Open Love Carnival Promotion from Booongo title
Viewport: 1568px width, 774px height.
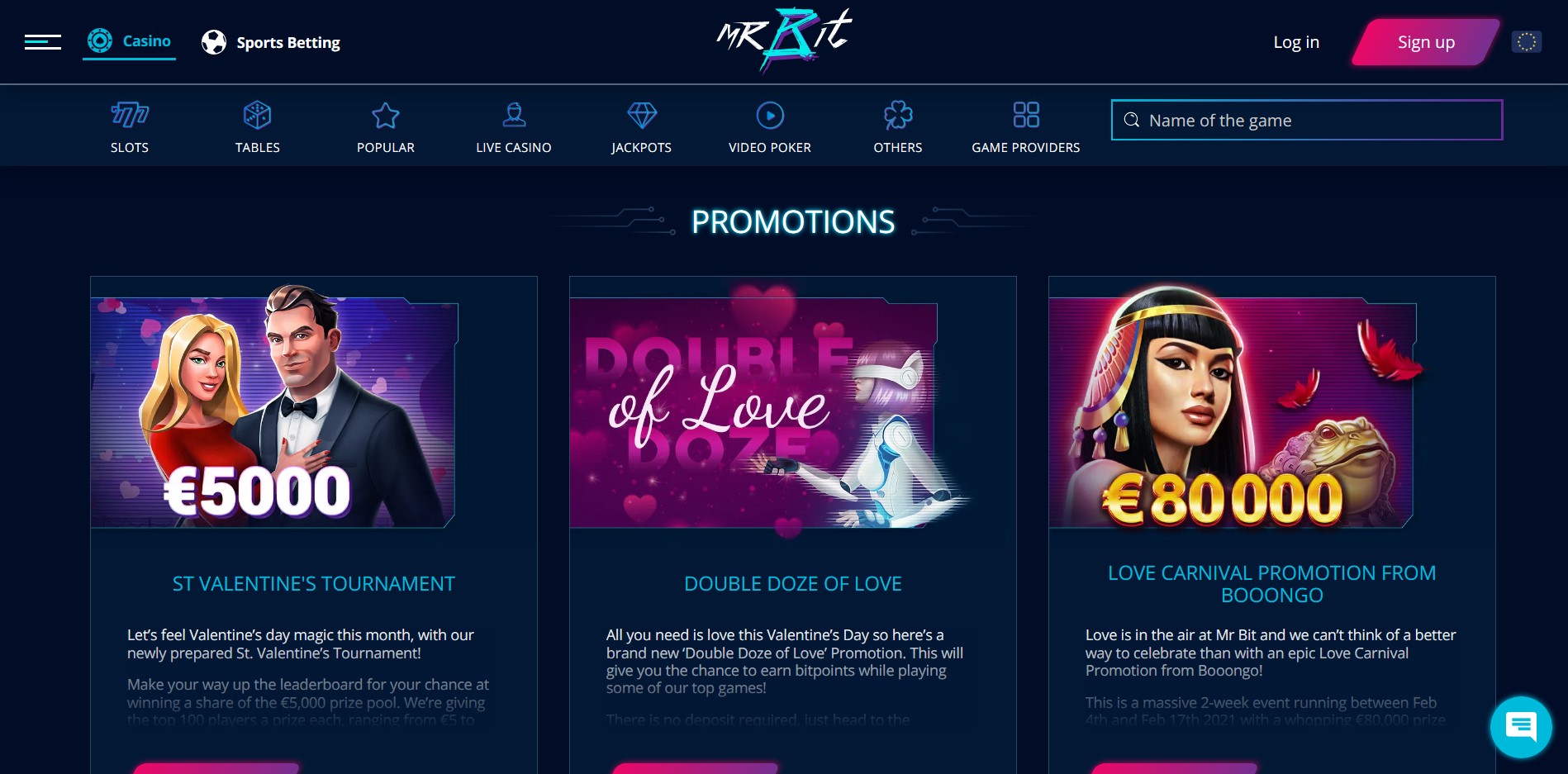(1272, 584)
